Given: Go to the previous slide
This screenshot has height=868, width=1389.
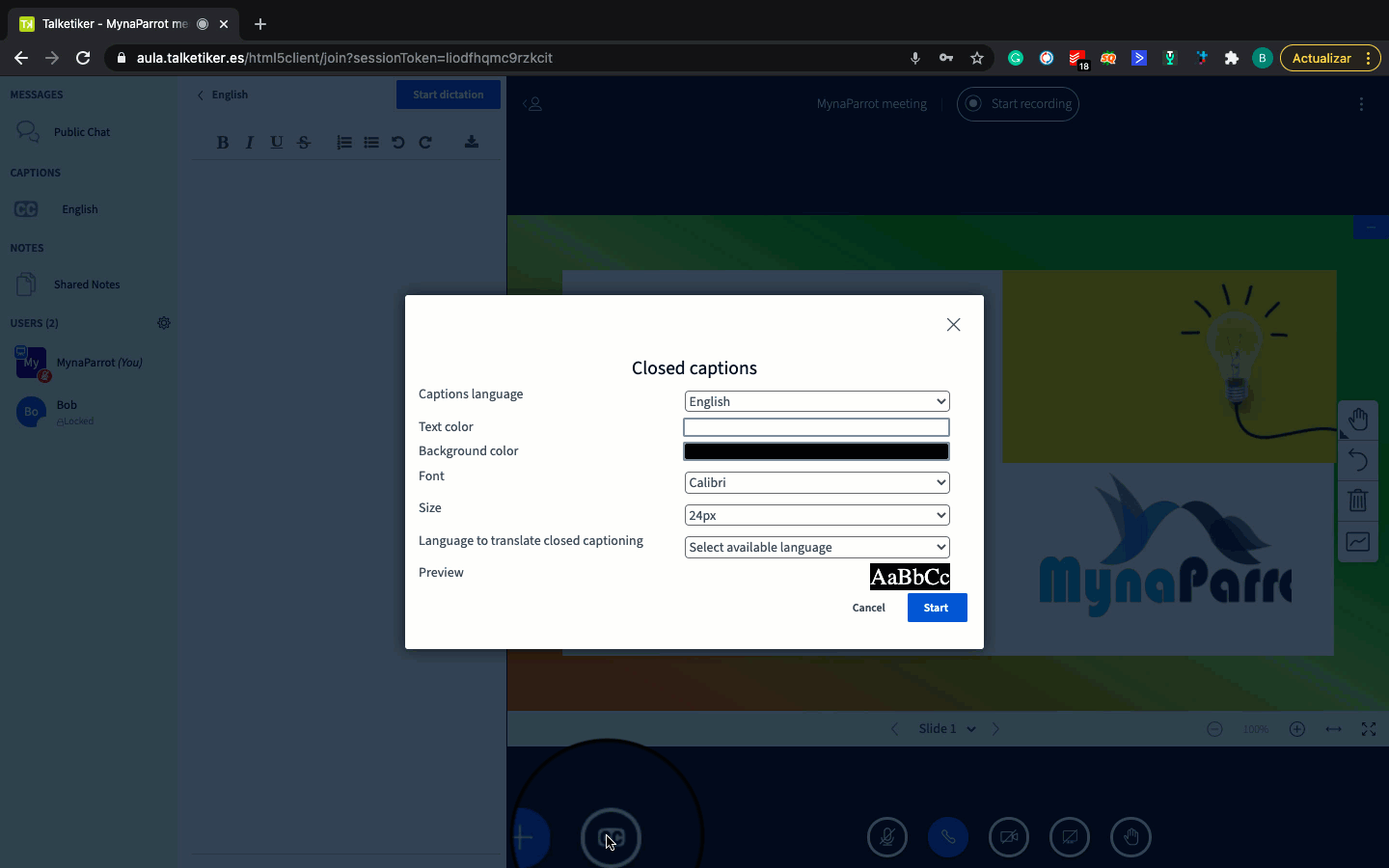Looking at the screenshot, I should click(x=894, y=729).
